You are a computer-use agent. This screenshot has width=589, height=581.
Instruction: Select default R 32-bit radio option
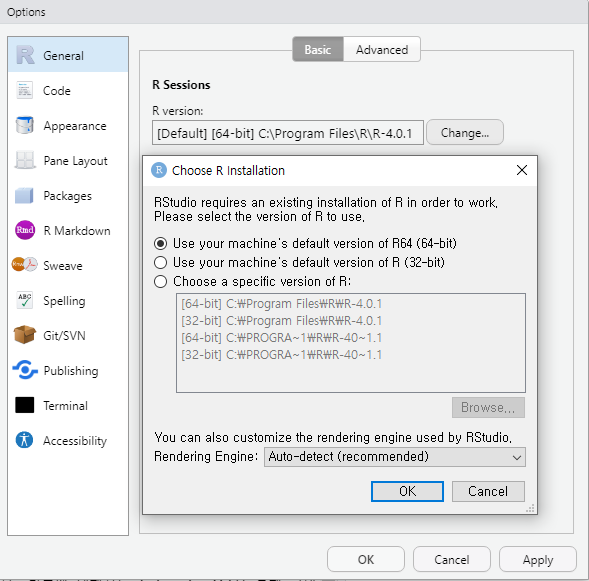point(160,262)
